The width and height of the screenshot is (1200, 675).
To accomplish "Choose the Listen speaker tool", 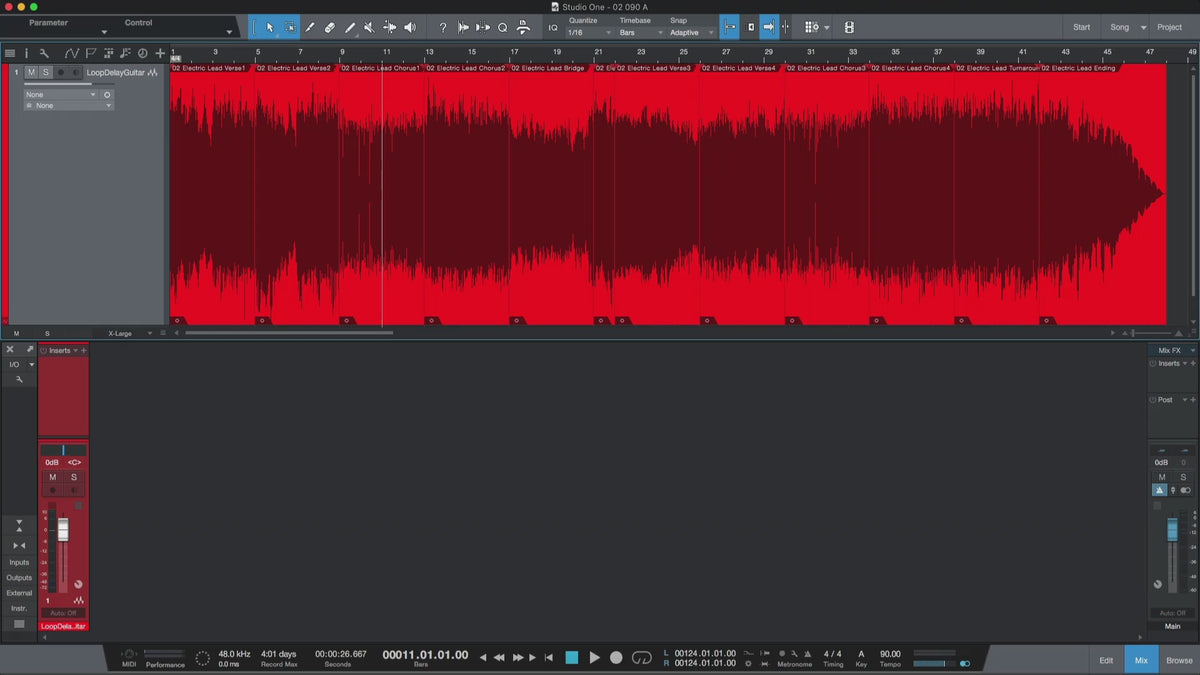I will (409, 28).
